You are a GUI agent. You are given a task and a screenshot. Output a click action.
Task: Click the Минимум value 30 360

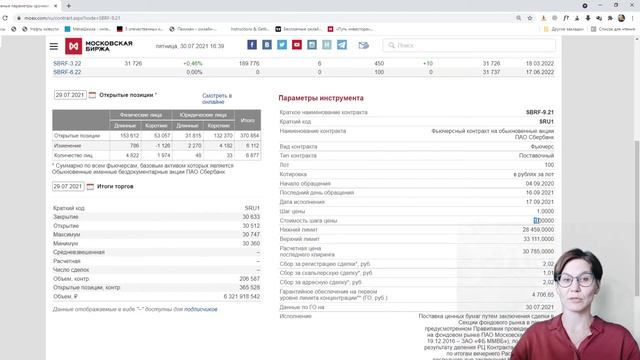[x=251, y=244]
